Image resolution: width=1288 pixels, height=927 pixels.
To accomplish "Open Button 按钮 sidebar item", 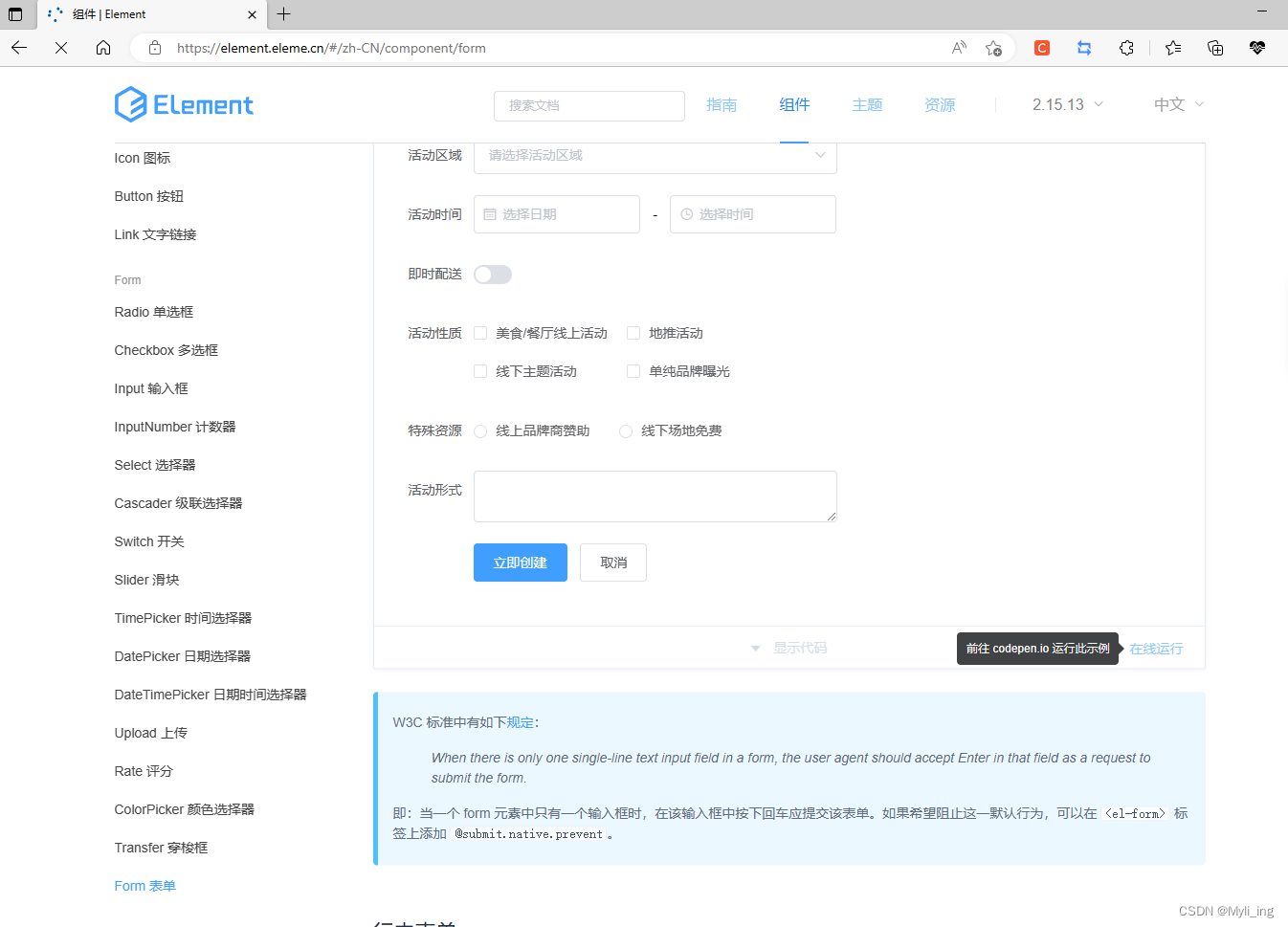I will 149,196.
